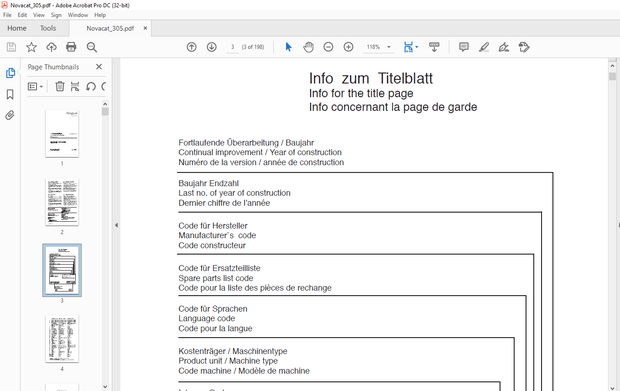
Task: Bookmark document with the star icon
Action: 31,47
